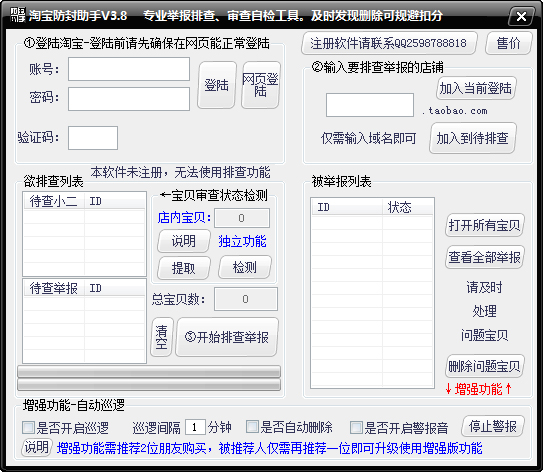Toggle the 是否自动删除 checkbox
Viewport: 543px width, 472px height.
tap(252, 427)
